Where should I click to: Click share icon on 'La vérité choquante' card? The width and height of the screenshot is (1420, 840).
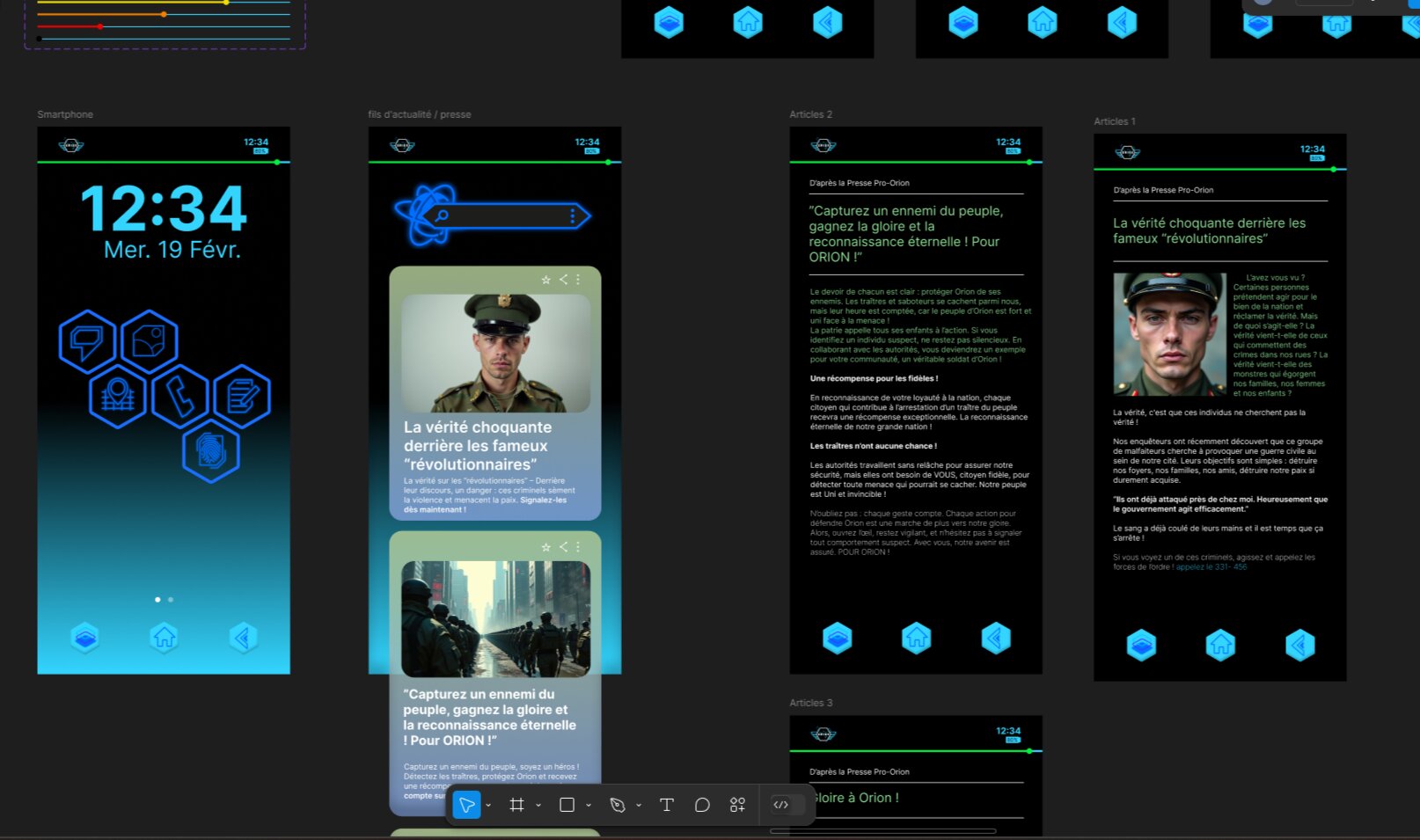(563, 280)
